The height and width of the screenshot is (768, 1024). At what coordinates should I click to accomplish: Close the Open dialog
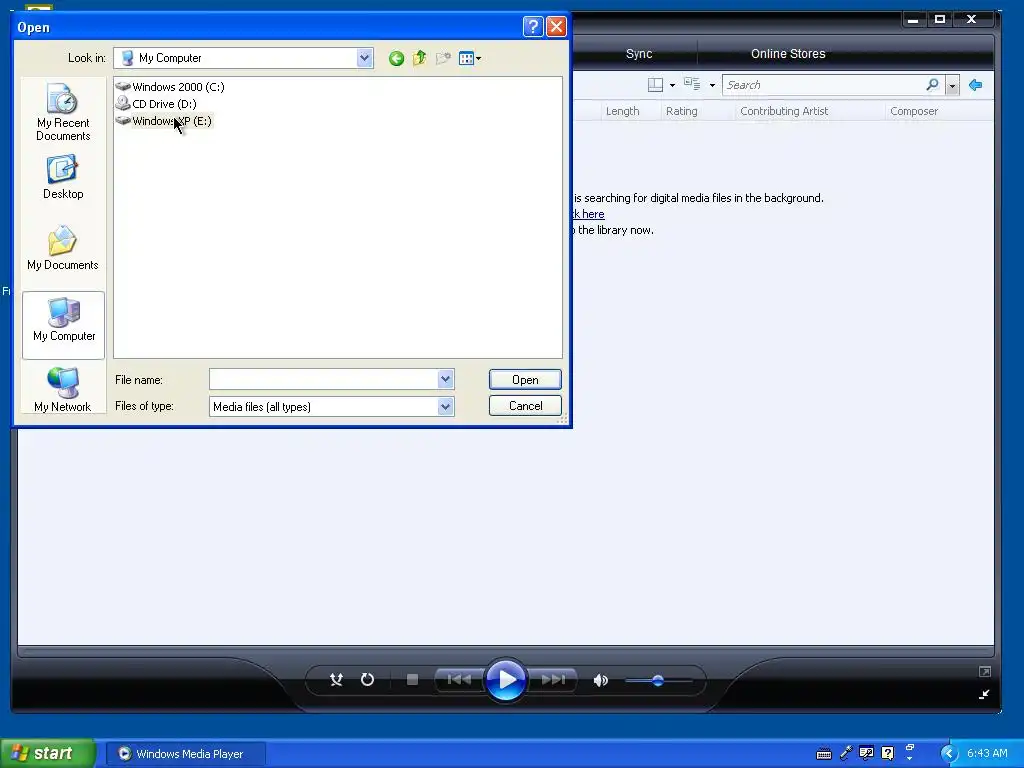(x=556, y=26)
